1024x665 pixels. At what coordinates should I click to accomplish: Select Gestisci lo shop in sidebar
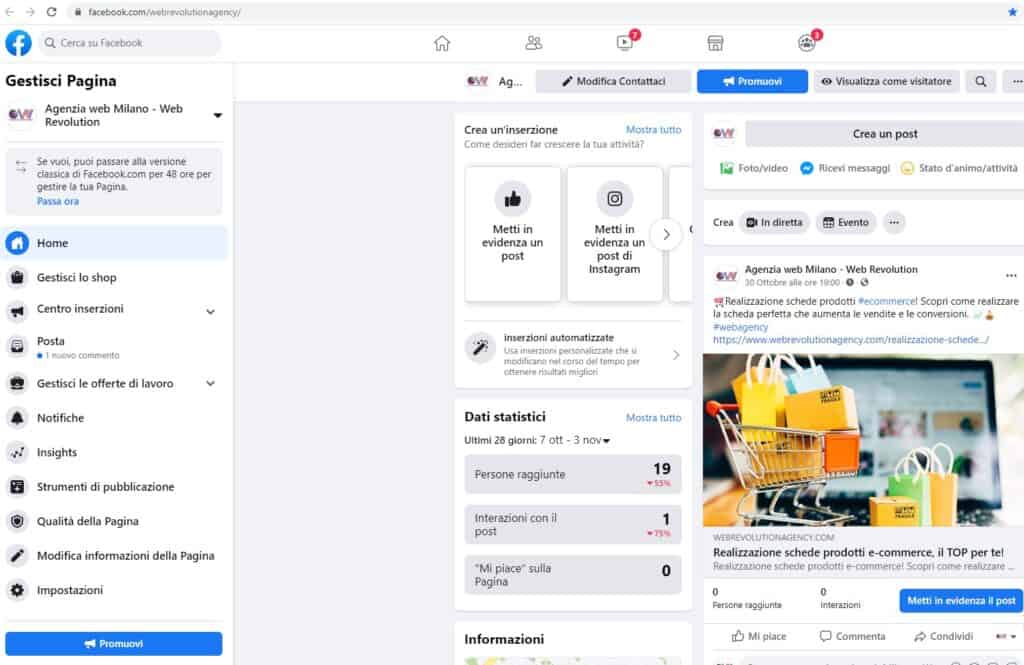[x=116, y=278]
